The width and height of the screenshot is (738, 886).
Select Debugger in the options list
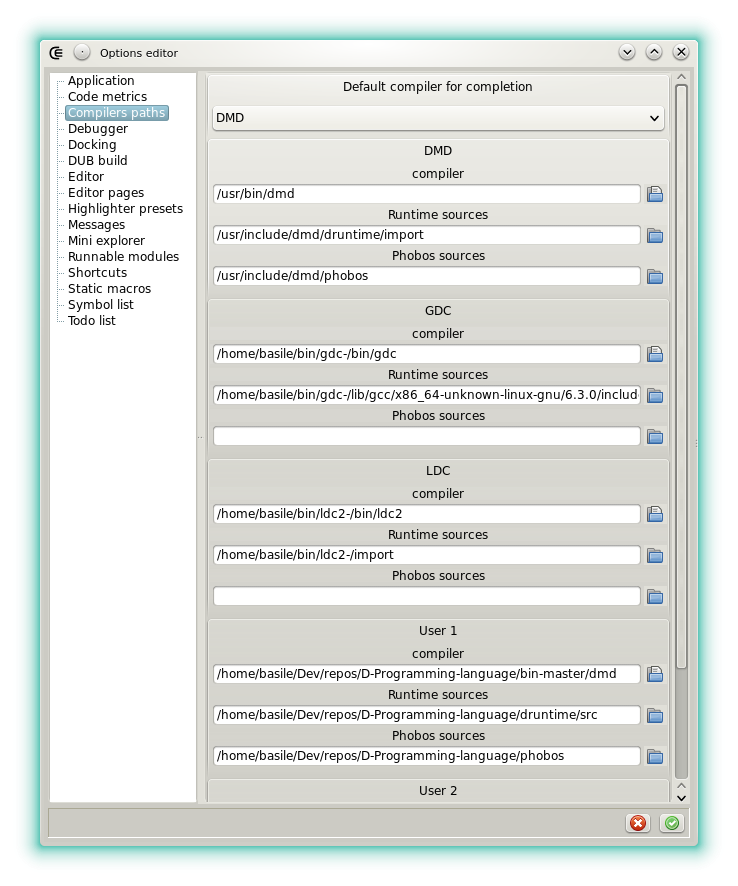(x=98, y=129)
